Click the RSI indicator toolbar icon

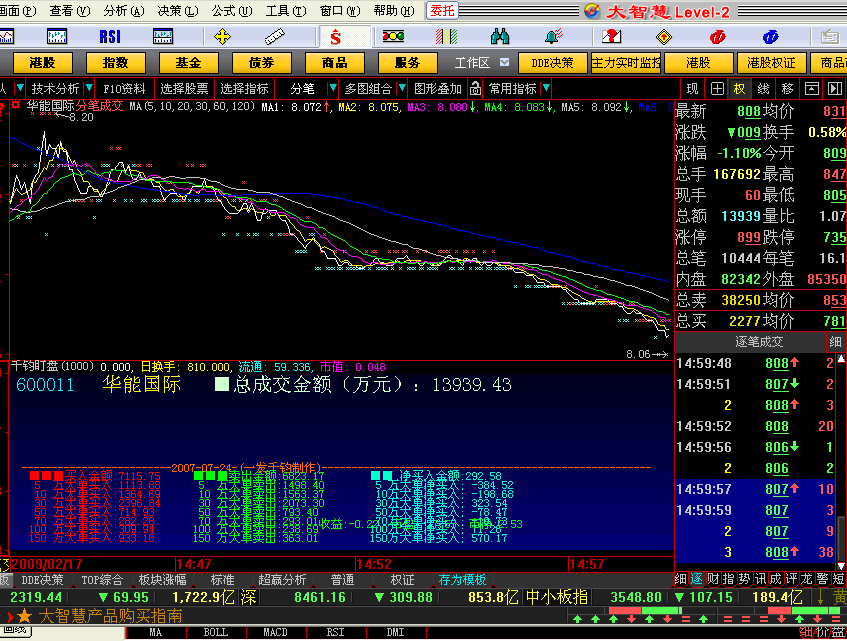110,37
